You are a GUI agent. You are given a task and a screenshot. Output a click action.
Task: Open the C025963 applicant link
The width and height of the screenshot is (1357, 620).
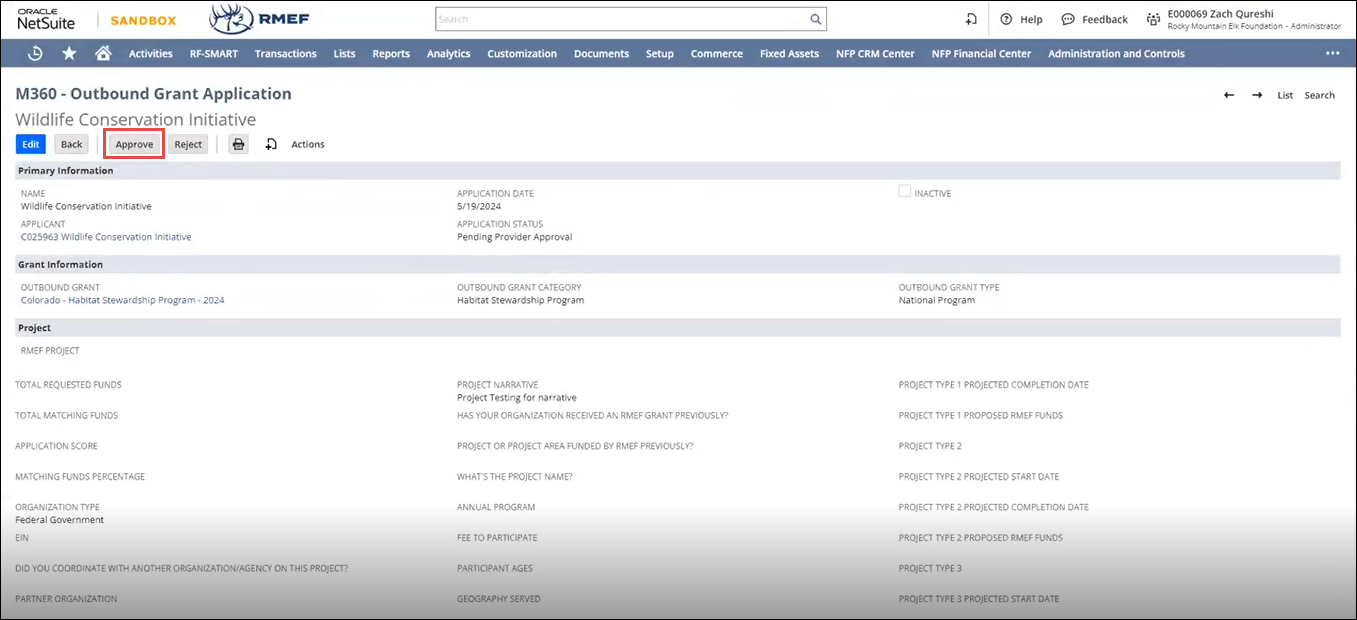[106, 237]
